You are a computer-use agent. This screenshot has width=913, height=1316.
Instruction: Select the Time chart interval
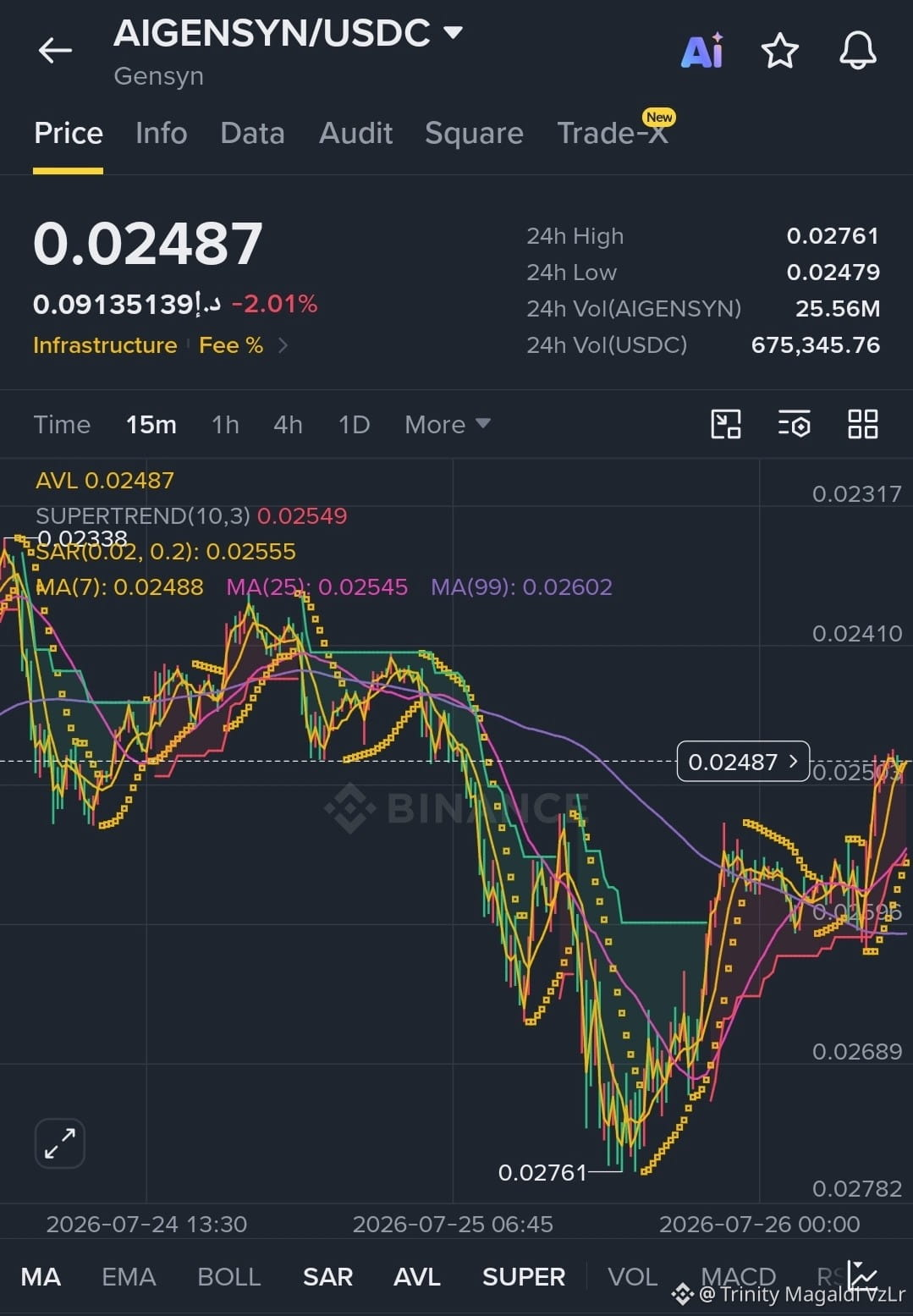coord(62,424)
